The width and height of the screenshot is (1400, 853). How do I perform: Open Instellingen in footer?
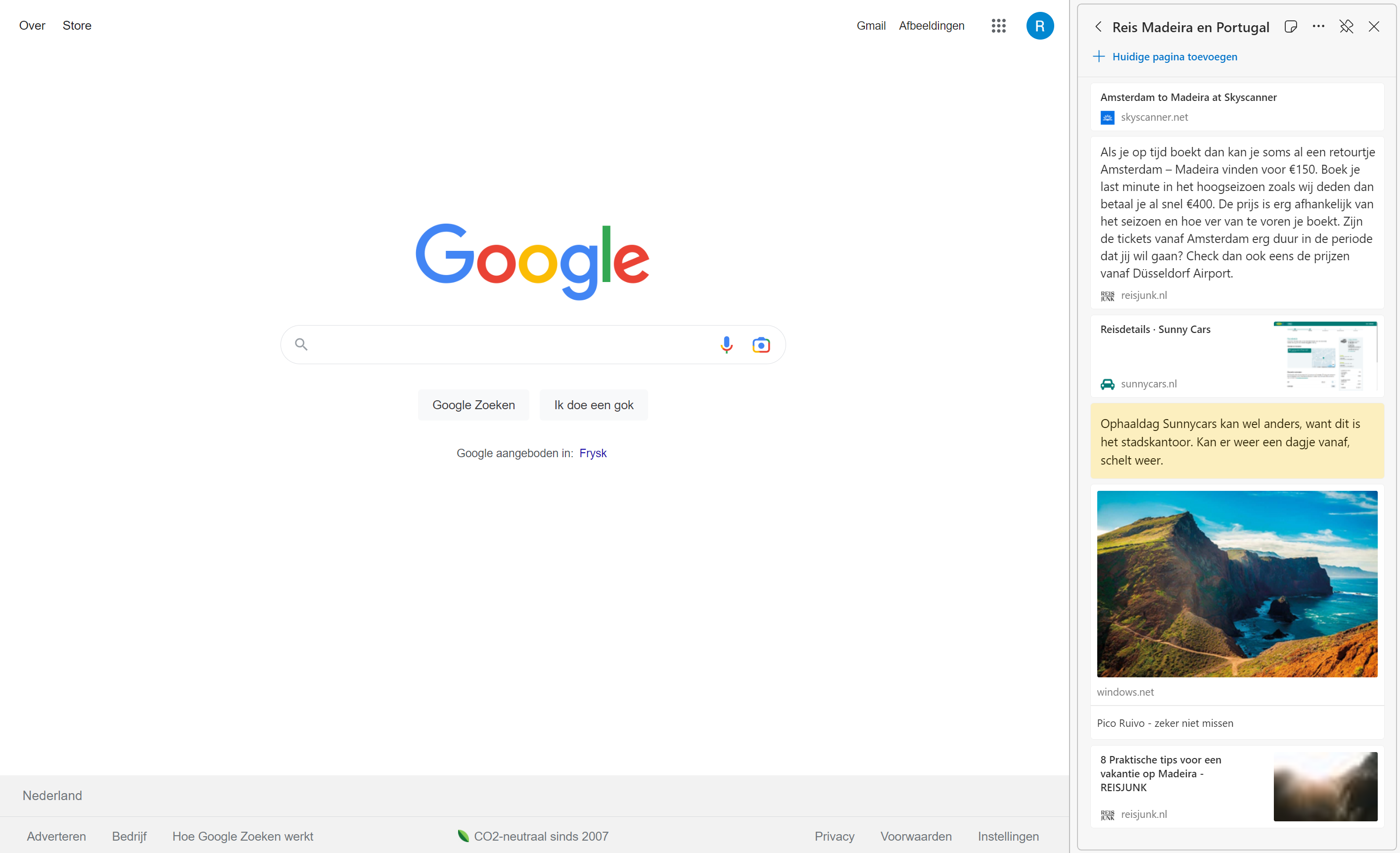tap(1008, 836)
